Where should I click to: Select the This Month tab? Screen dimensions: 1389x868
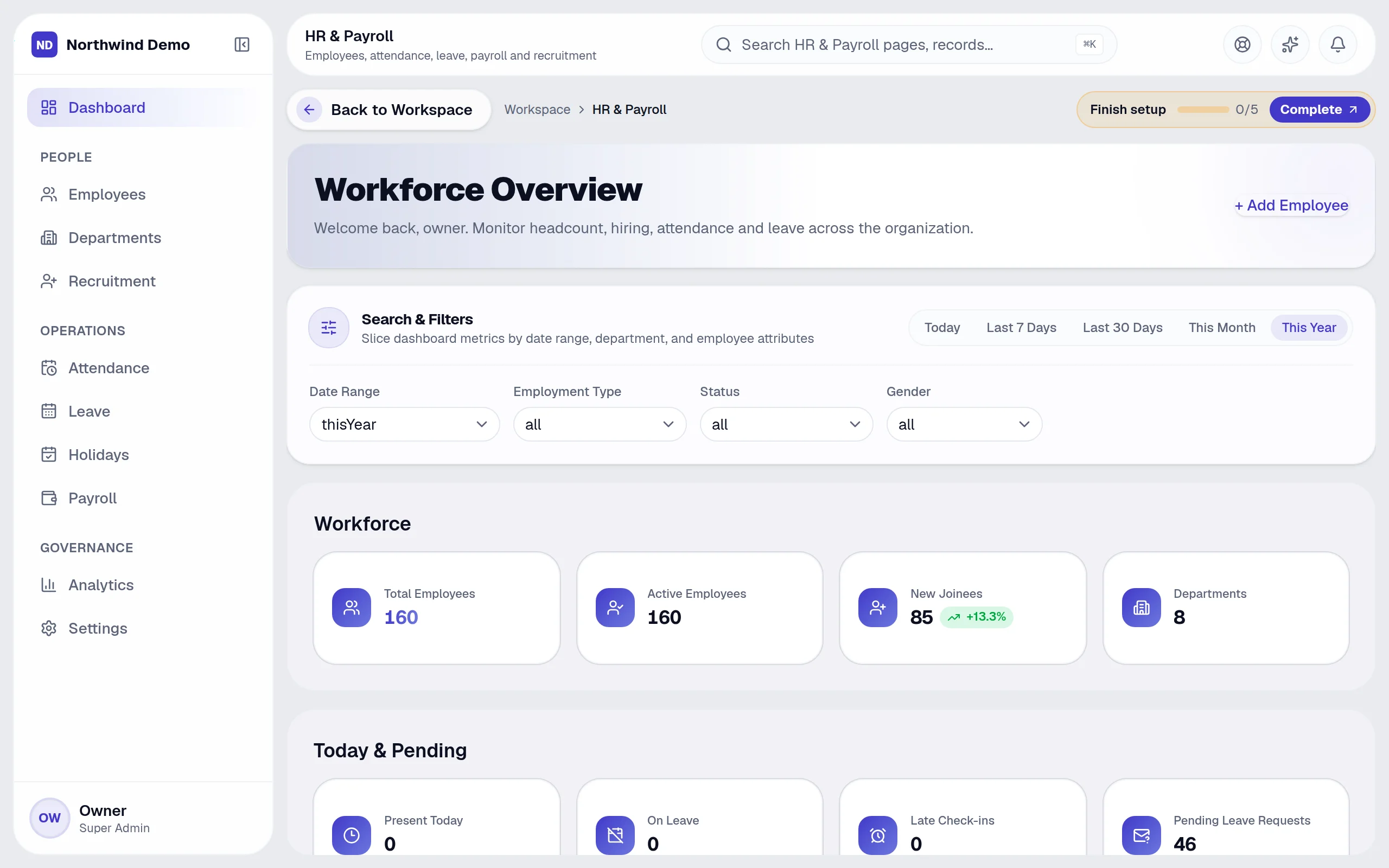pos(1221,327)
